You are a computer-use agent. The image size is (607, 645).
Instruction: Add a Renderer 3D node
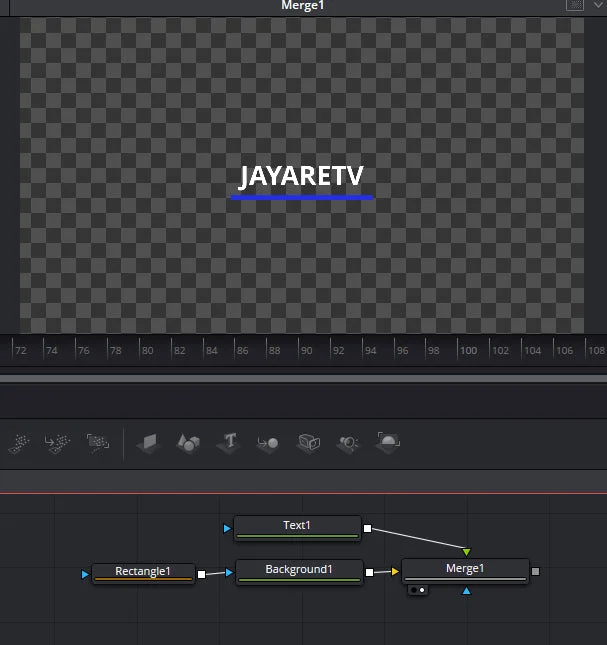(388, 443)
